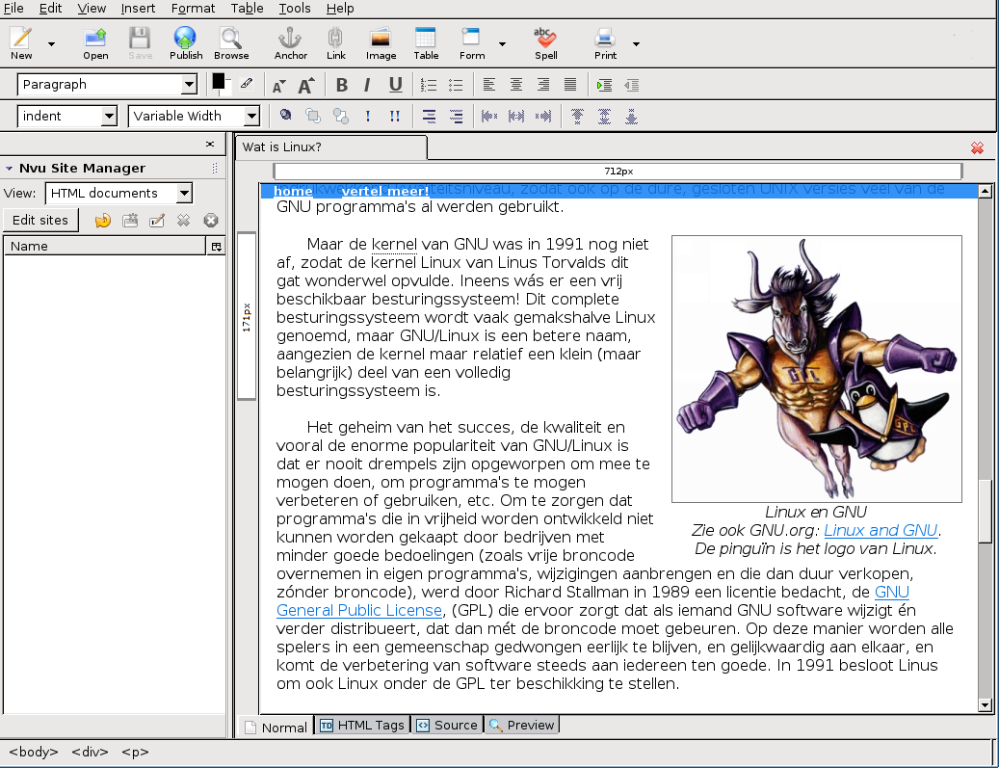The height and width of the screenshot is (768, 999).
Task: Open the Format menu
Action: click(192, 8)
